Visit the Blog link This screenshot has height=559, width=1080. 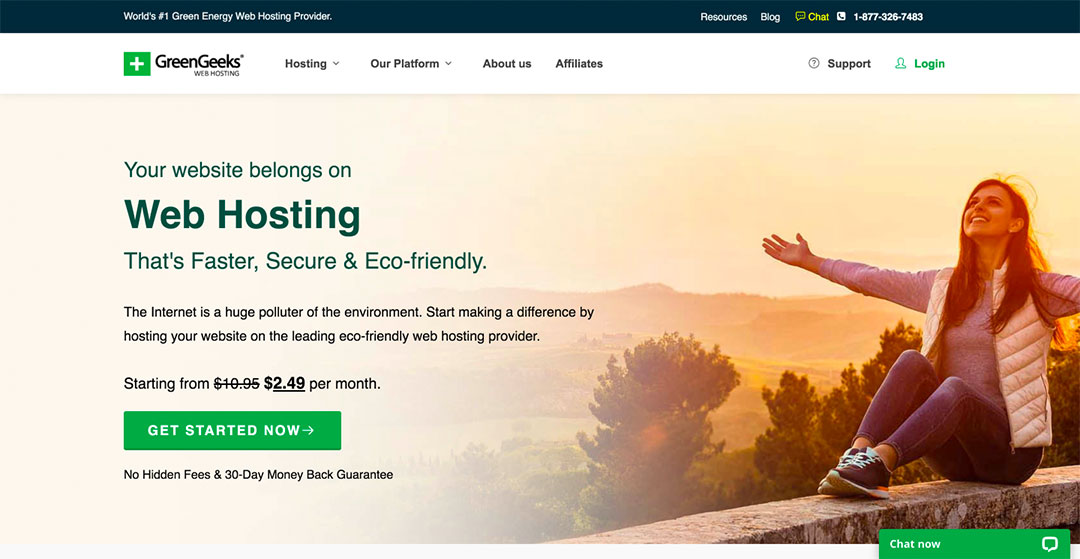770,17
